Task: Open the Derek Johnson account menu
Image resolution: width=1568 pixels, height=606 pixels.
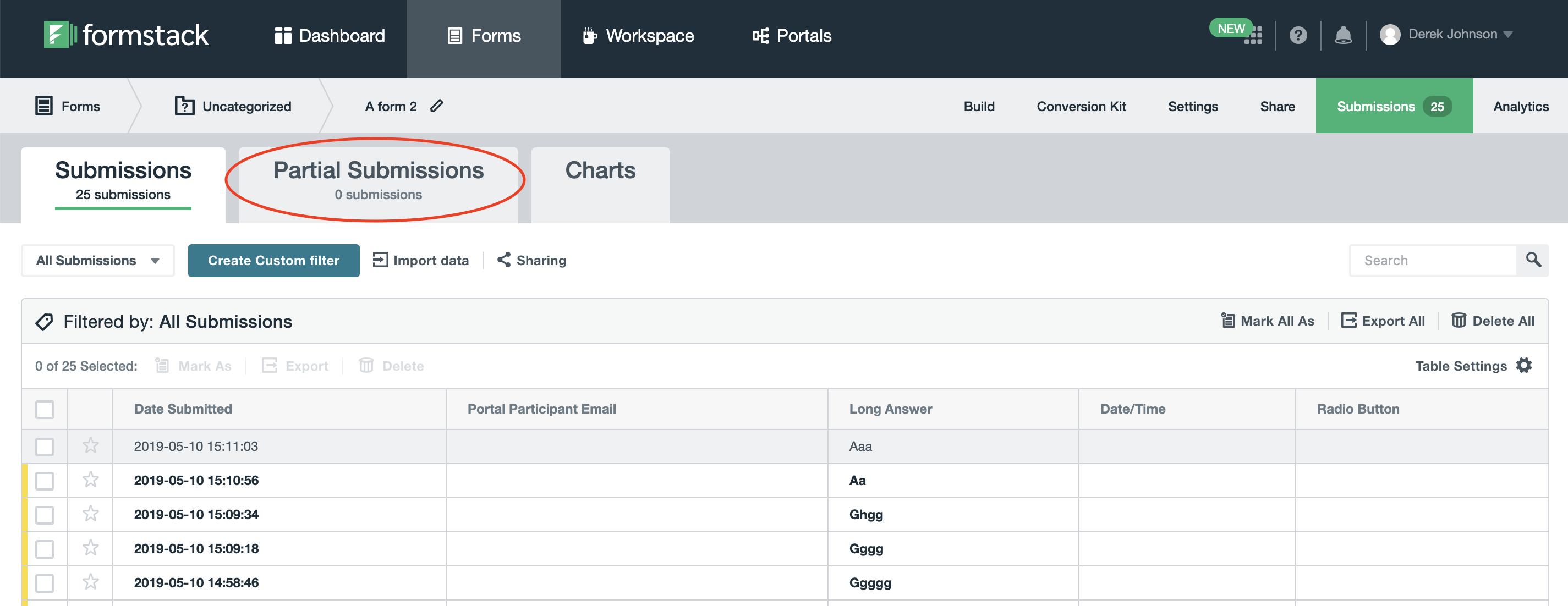Action: (1452, 35)
